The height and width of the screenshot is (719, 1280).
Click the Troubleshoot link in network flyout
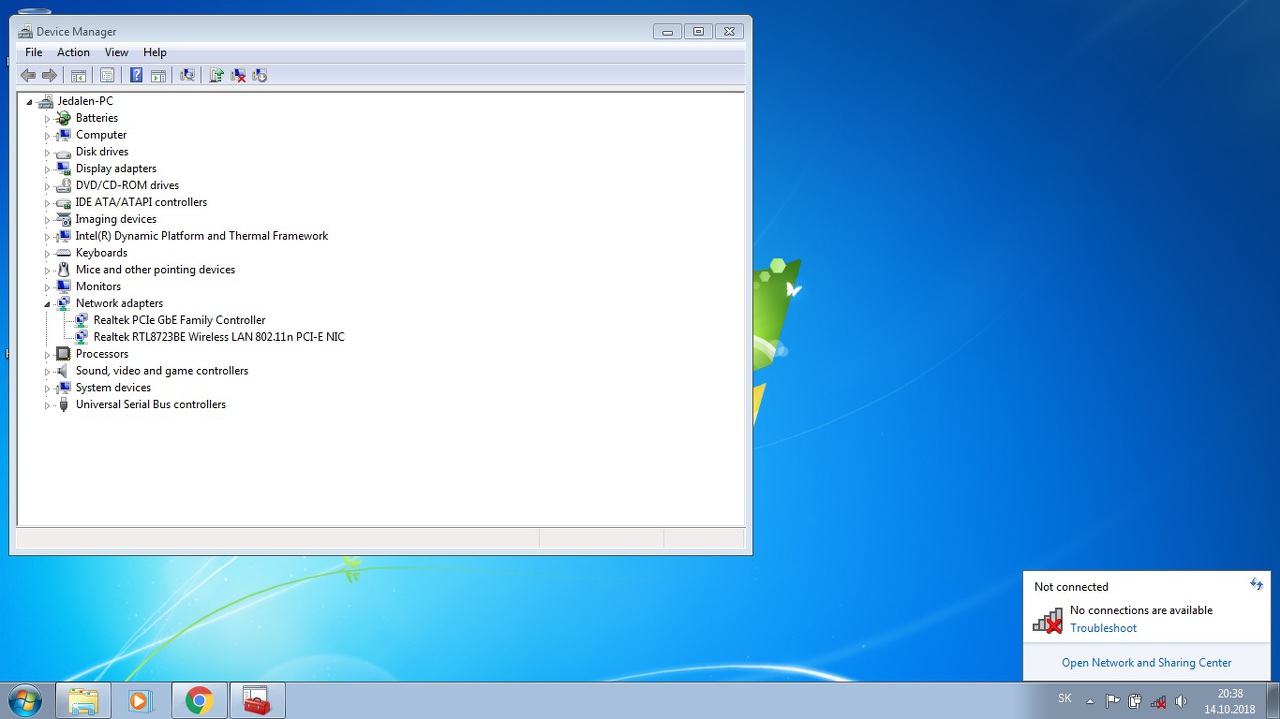point(1103,628)
